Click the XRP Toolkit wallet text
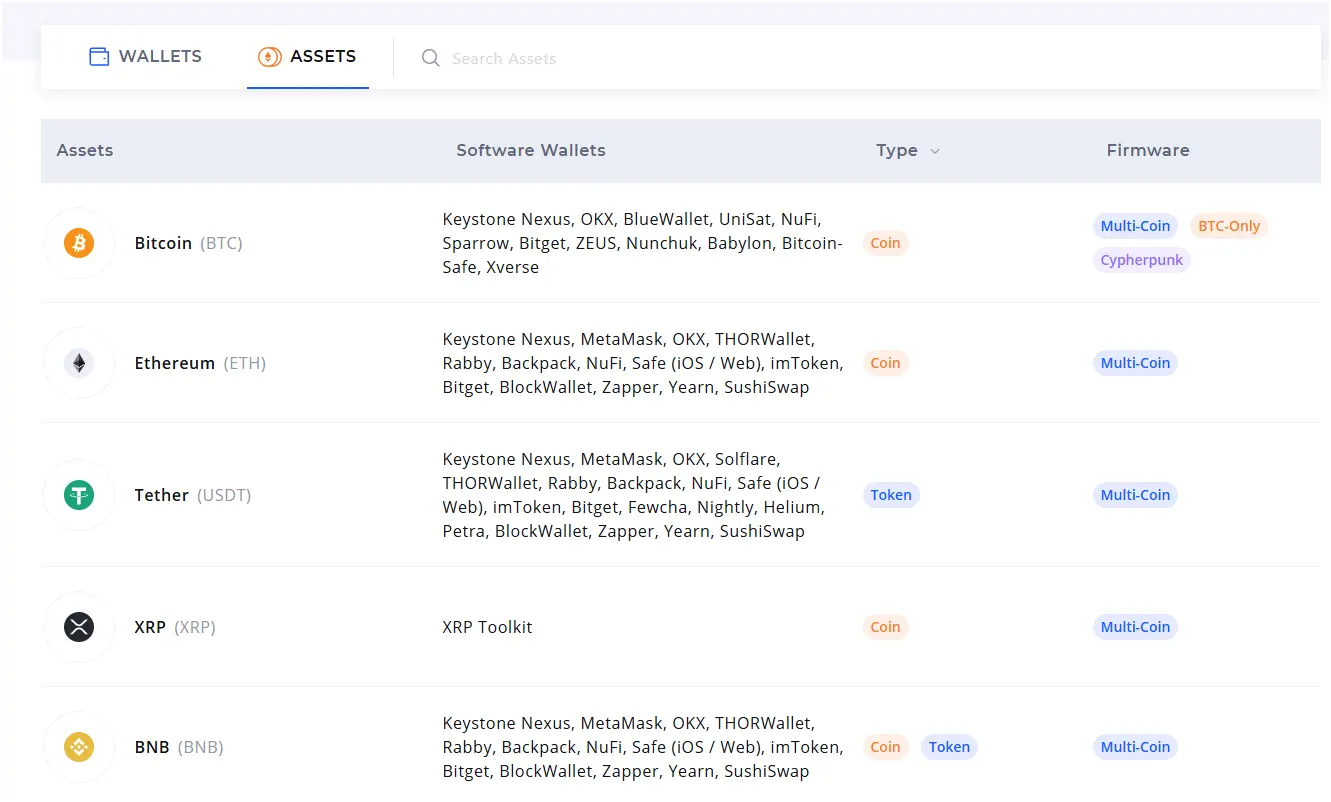This screenshot has width=1331, height=802. click(x=488, y=627)
